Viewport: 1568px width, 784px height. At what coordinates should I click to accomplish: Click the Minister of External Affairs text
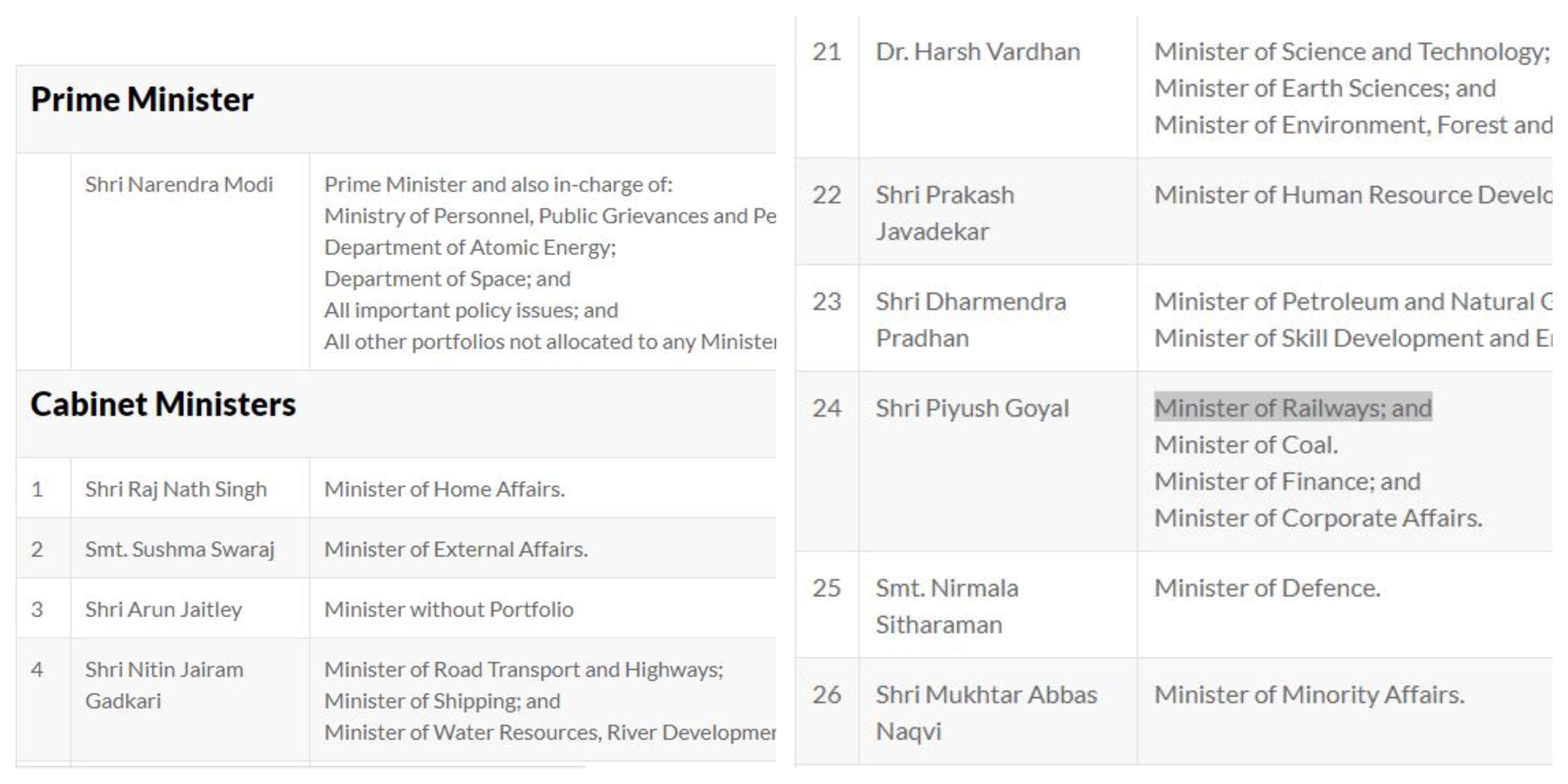click(456, 550)
